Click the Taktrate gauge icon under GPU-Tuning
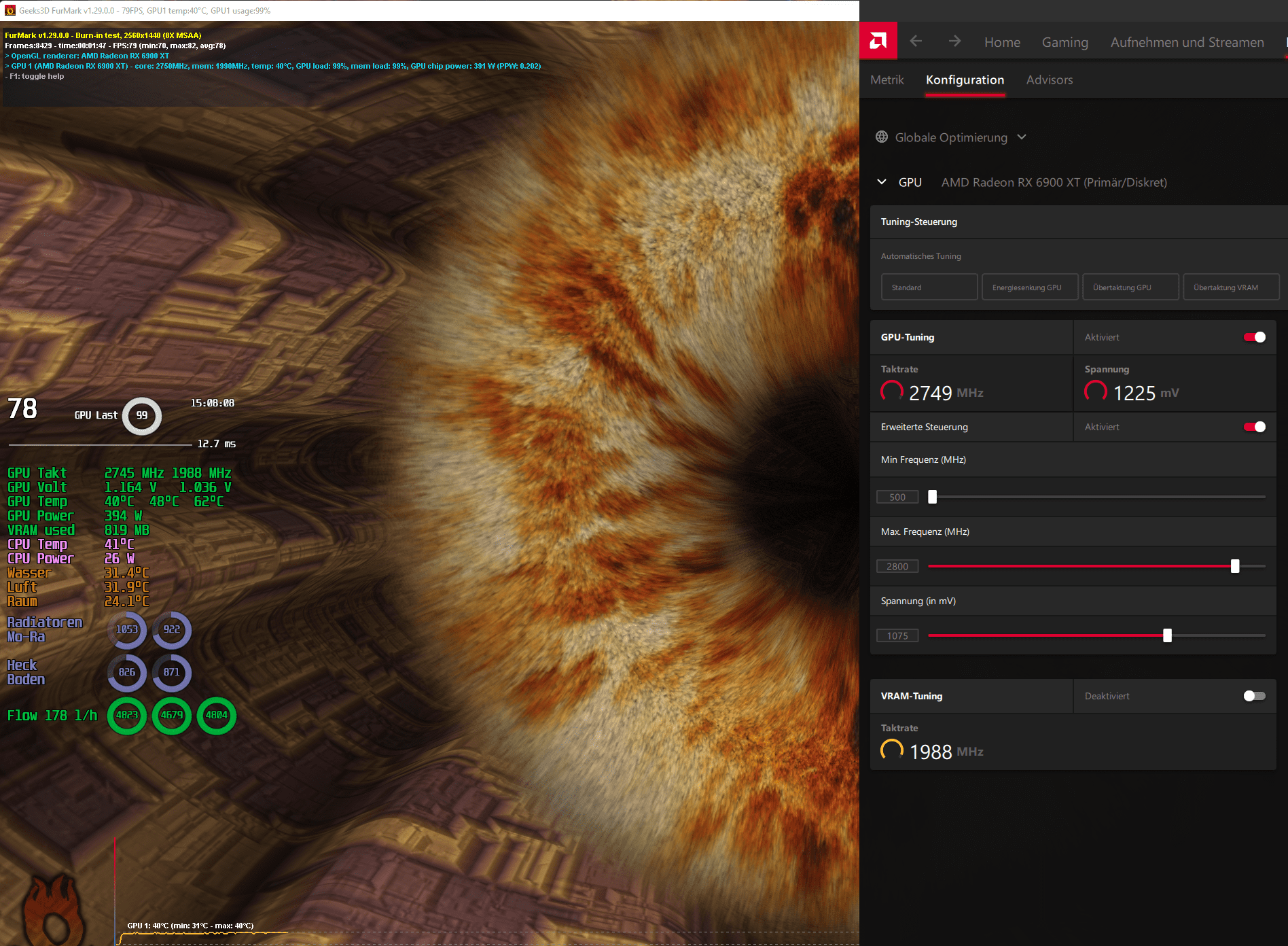 892,391
